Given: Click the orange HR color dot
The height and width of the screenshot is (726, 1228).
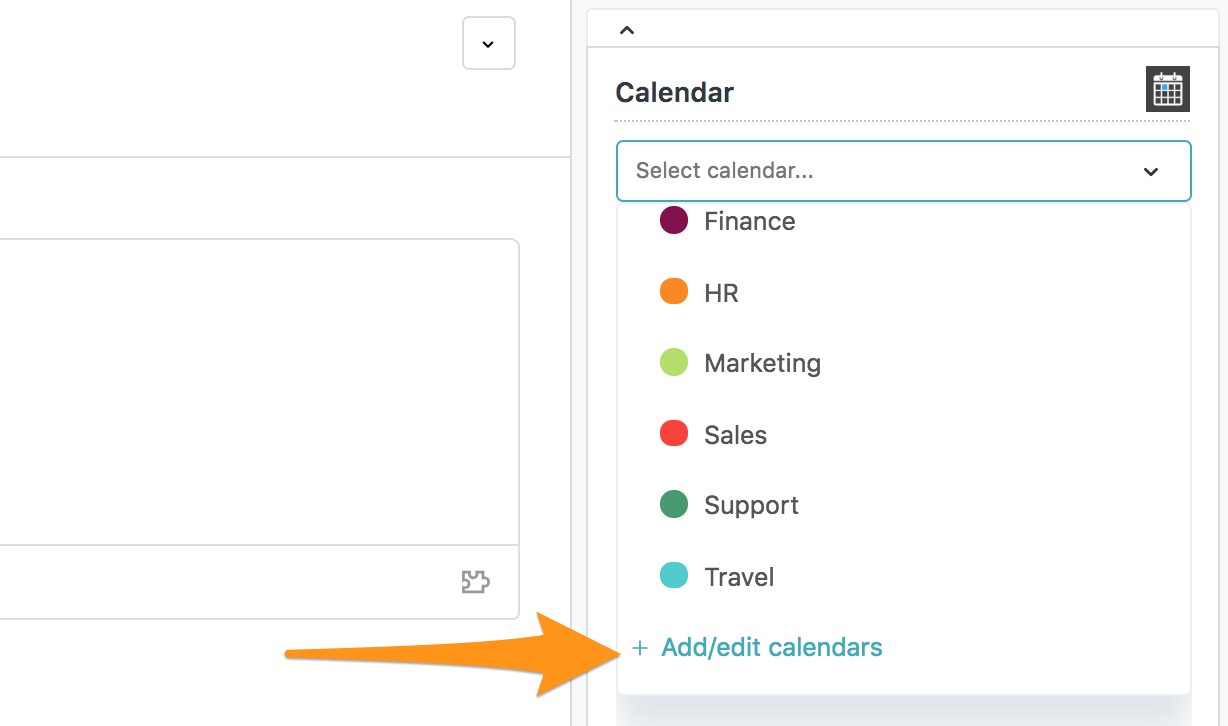Looking at the screenshot, I should (674, 291).
